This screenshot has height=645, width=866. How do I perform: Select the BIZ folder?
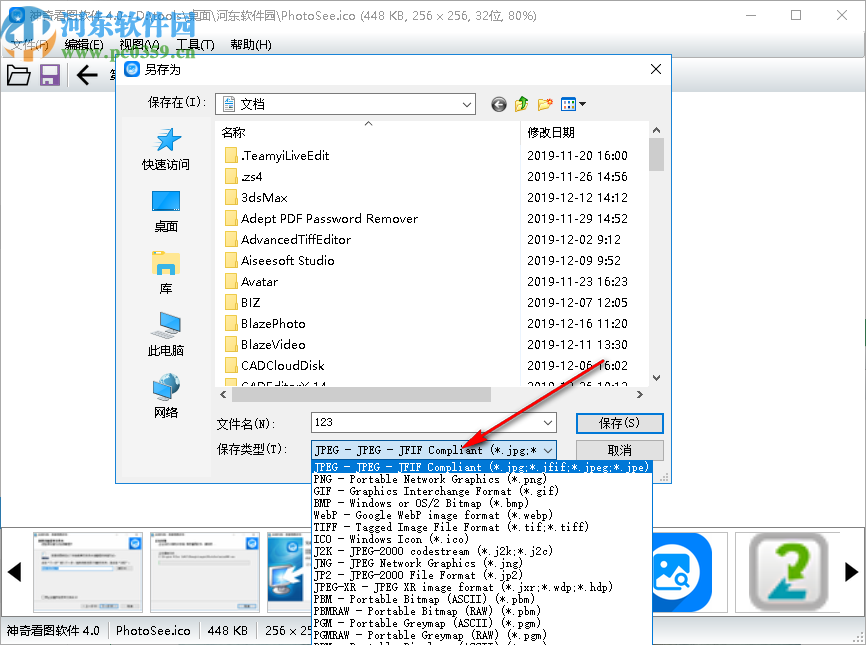[242, 303]
